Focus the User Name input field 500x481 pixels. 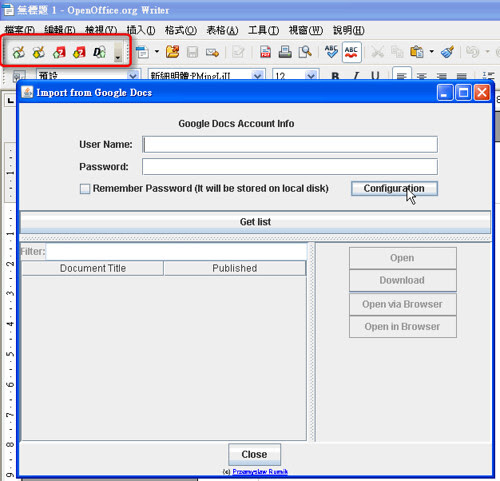[x=290, y=144]
